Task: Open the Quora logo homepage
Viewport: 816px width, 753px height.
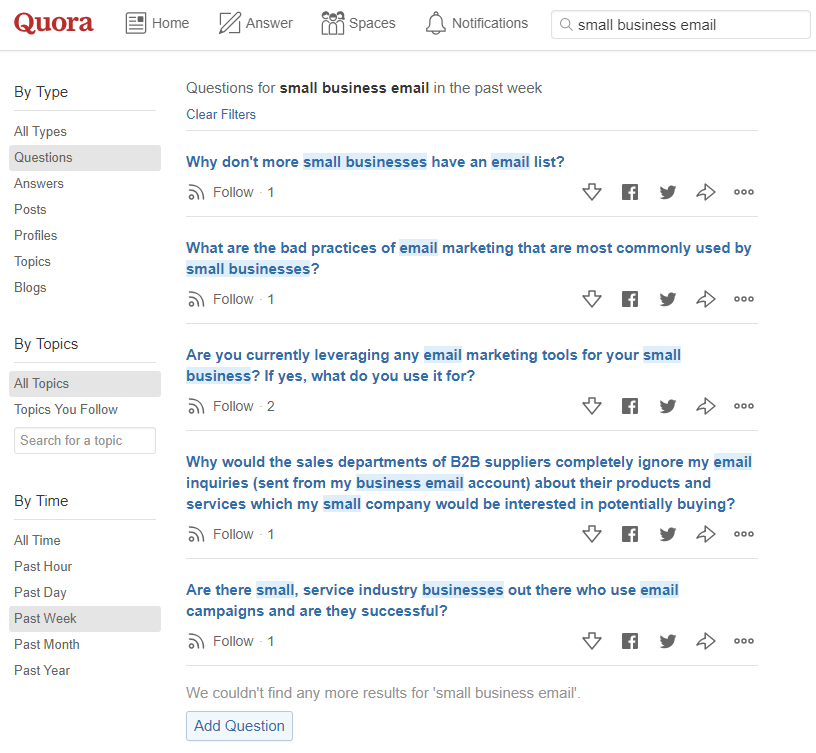Action: [x=54, y=23]
